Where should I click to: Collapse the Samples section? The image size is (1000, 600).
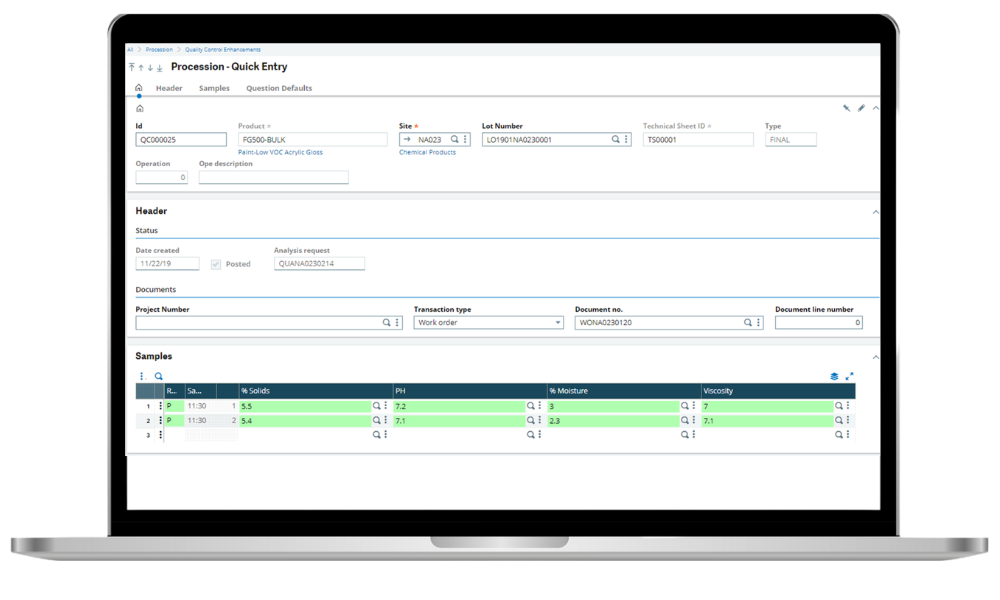coord(876,357)
